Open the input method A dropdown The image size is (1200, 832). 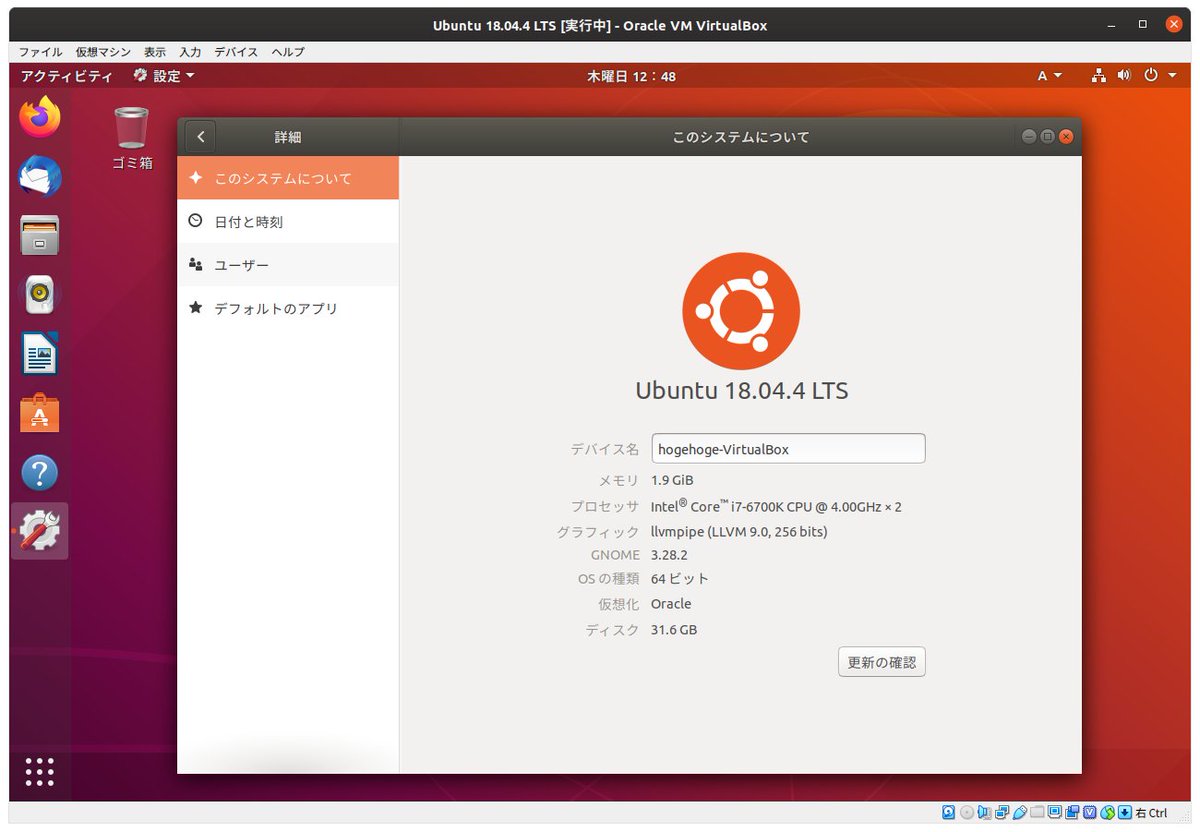(x=1049, y=76)
